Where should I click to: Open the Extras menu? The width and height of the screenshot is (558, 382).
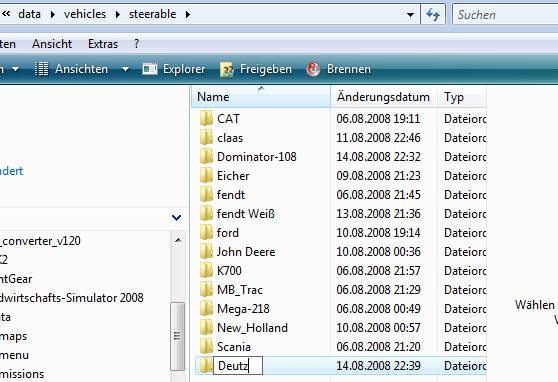[x=103, y=44]
